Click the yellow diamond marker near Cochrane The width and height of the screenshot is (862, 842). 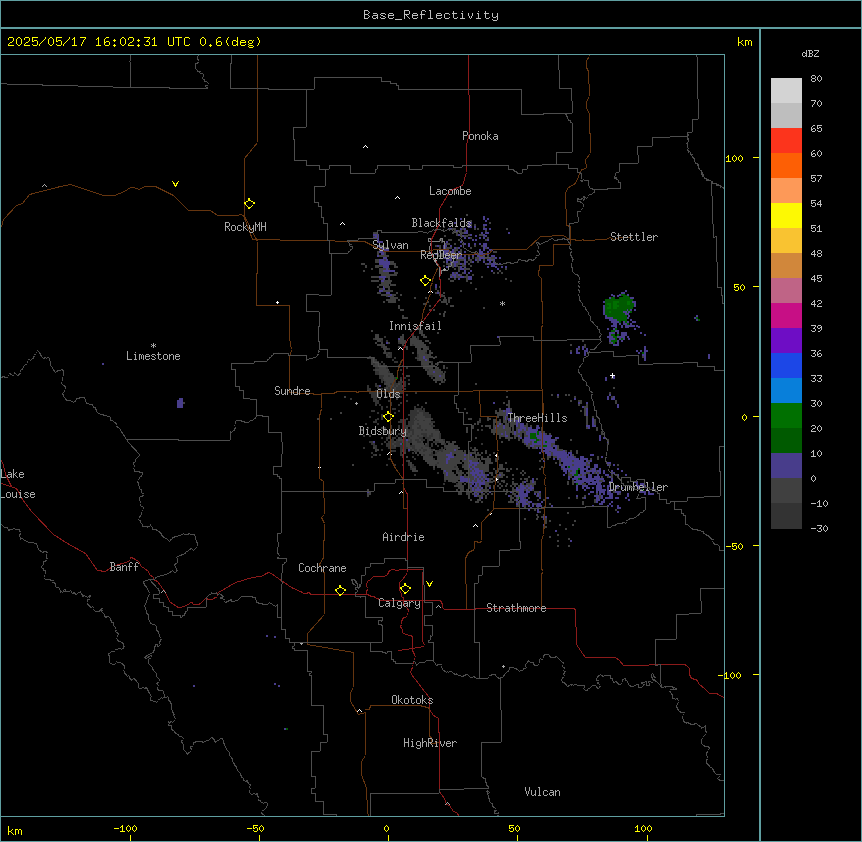pos(340,590)
